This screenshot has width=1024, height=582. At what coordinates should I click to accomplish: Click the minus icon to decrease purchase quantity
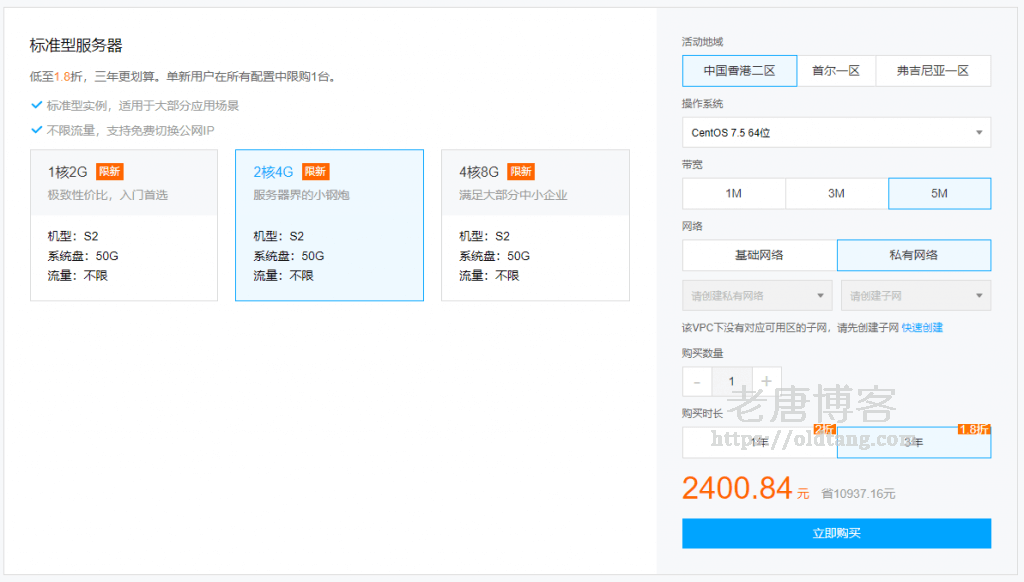(x=696, y=381)
